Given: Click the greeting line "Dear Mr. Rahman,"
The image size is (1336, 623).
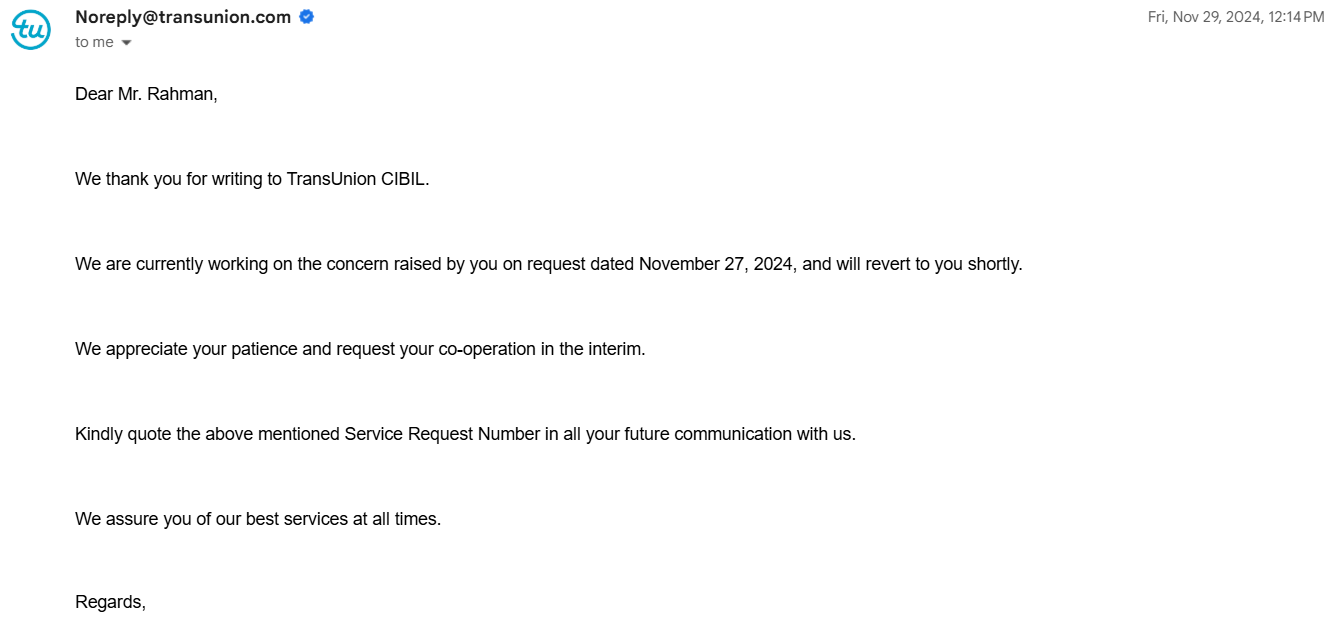Looking at the screenshot, I should [x=146, y=94].
